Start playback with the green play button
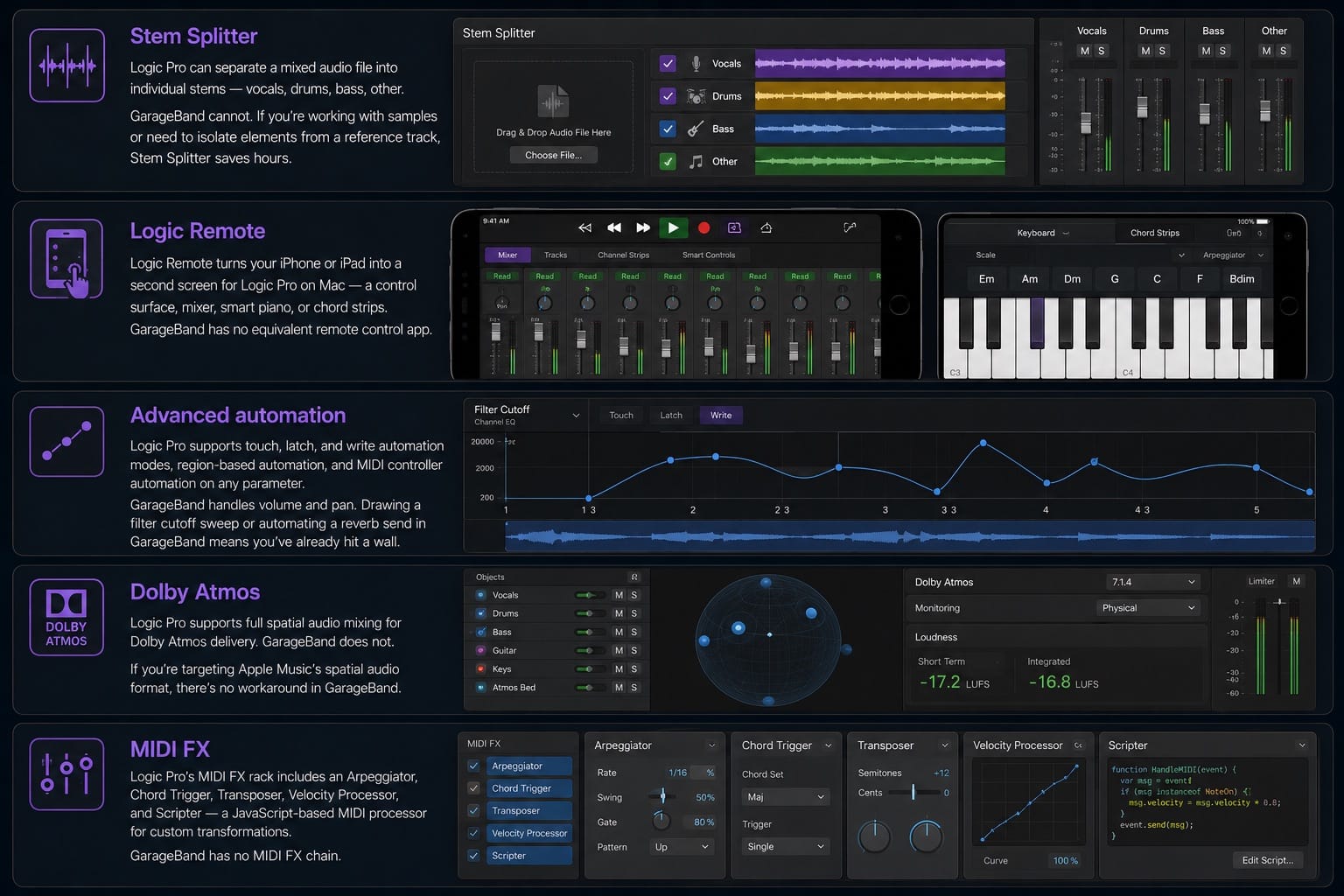Screen dimensions: 1344x896 pos(673,227)
